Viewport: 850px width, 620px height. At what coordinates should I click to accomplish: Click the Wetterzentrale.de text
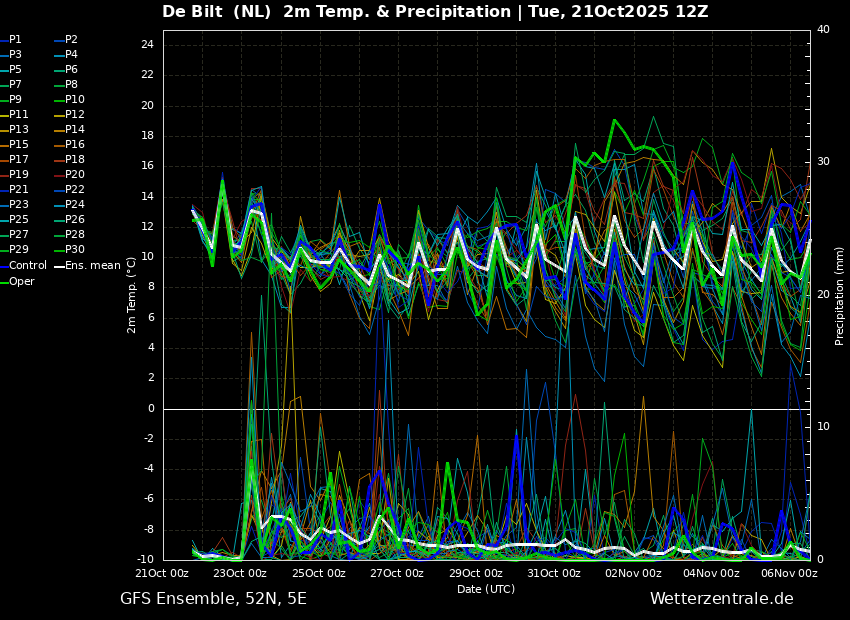pos(721,599)
